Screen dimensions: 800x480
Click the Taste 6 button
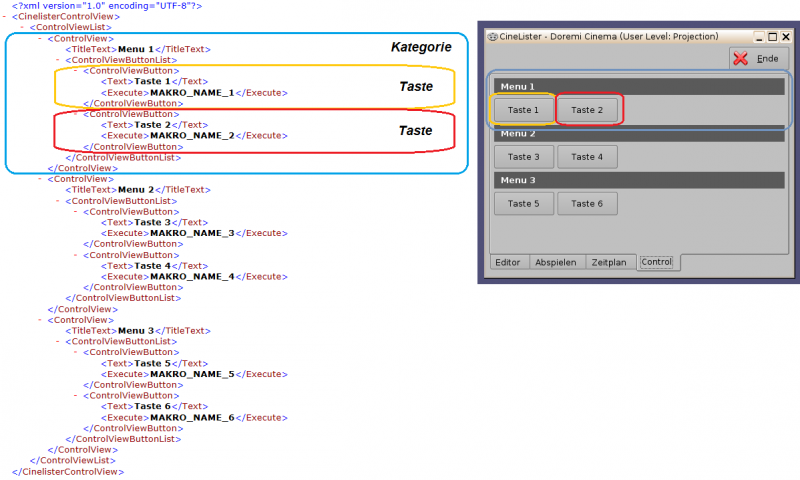(x=587, y=204)
